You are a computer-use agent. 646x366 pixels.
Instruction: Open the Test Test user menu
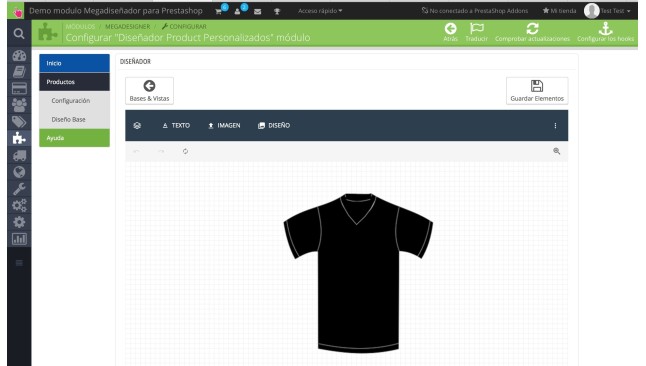point(616,11)
